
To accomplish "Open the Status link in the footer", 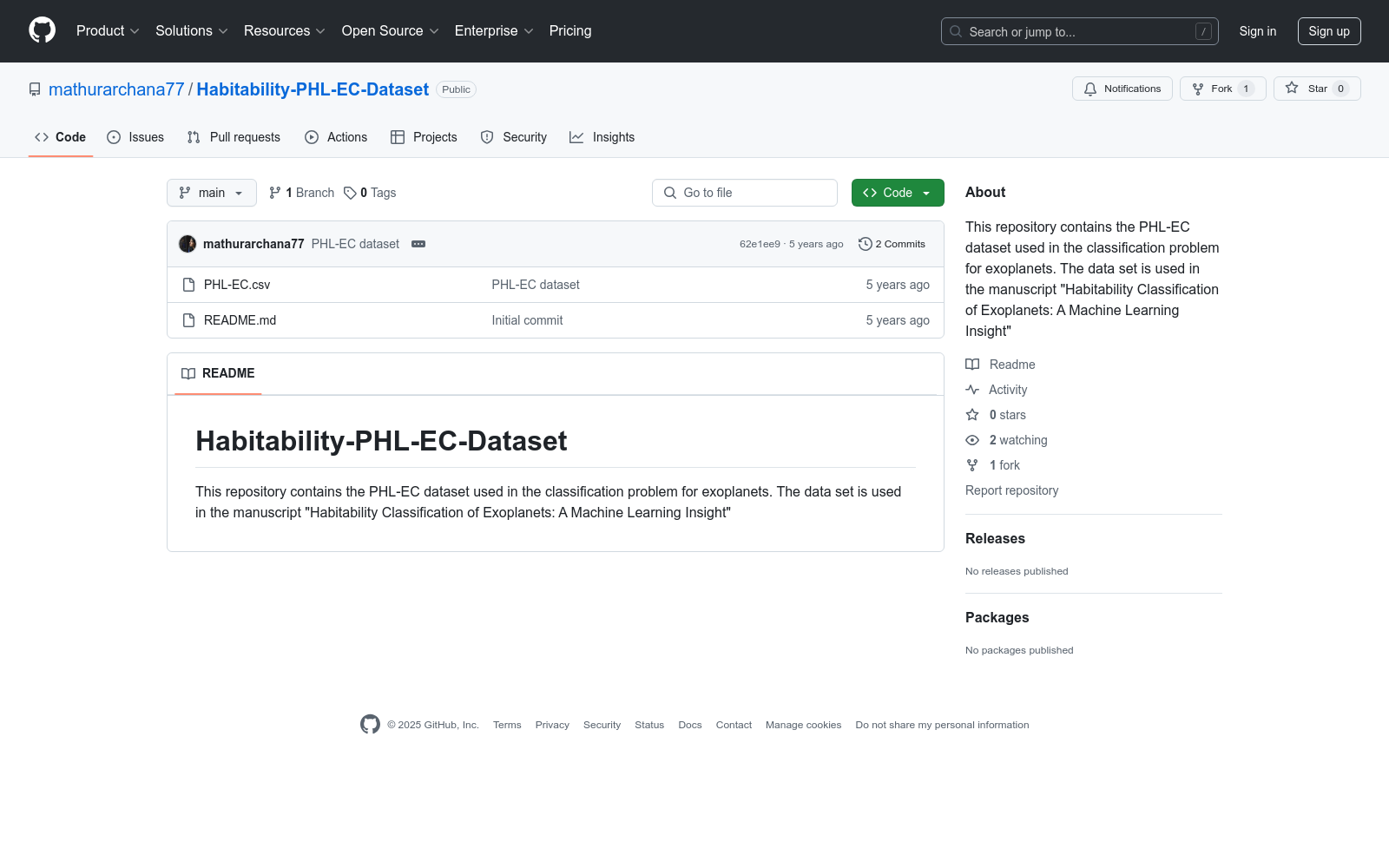I will [649, 725].
